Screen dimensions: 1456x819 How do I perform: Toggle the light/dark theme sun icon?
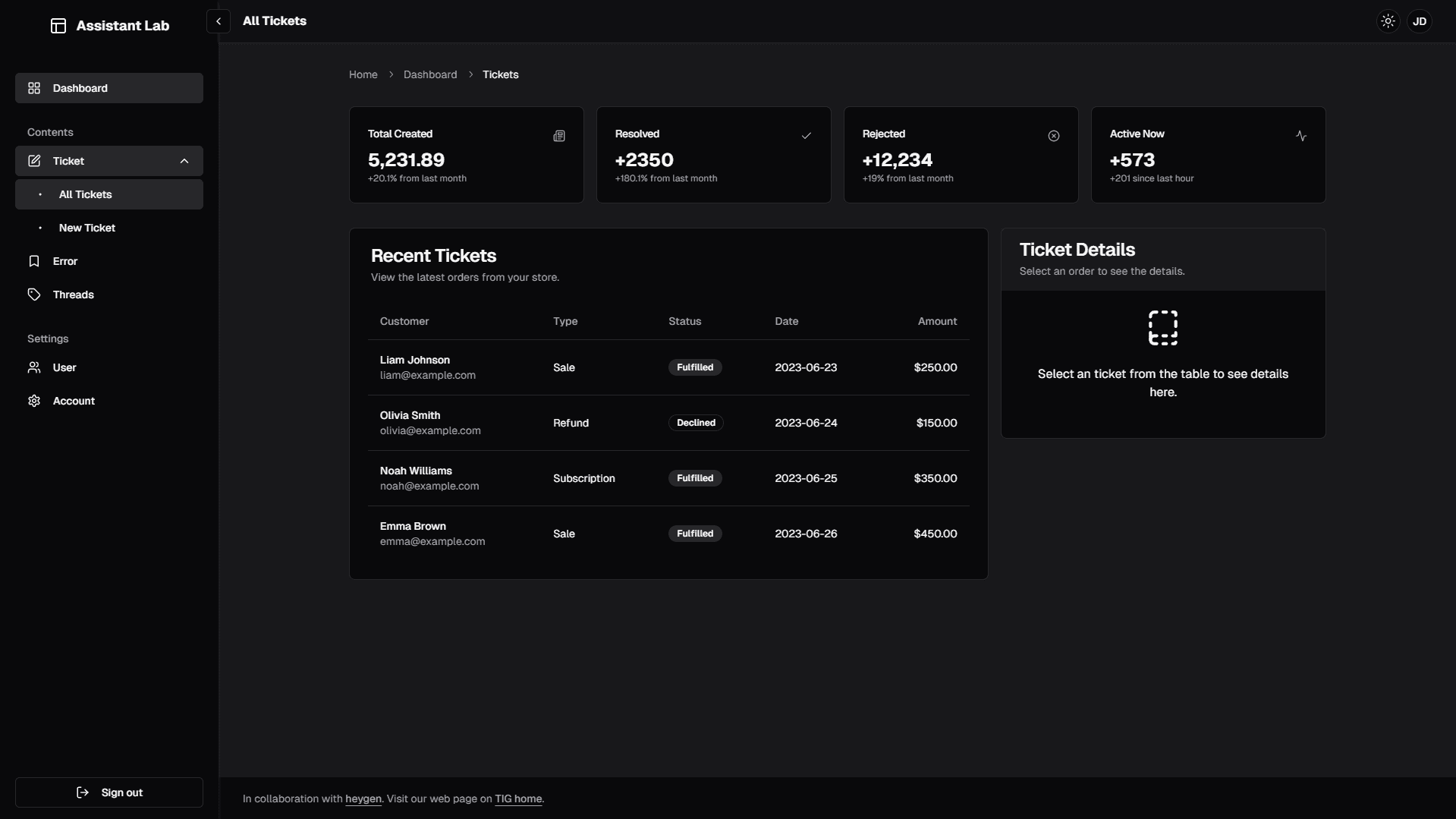(x=1388, y=21)
